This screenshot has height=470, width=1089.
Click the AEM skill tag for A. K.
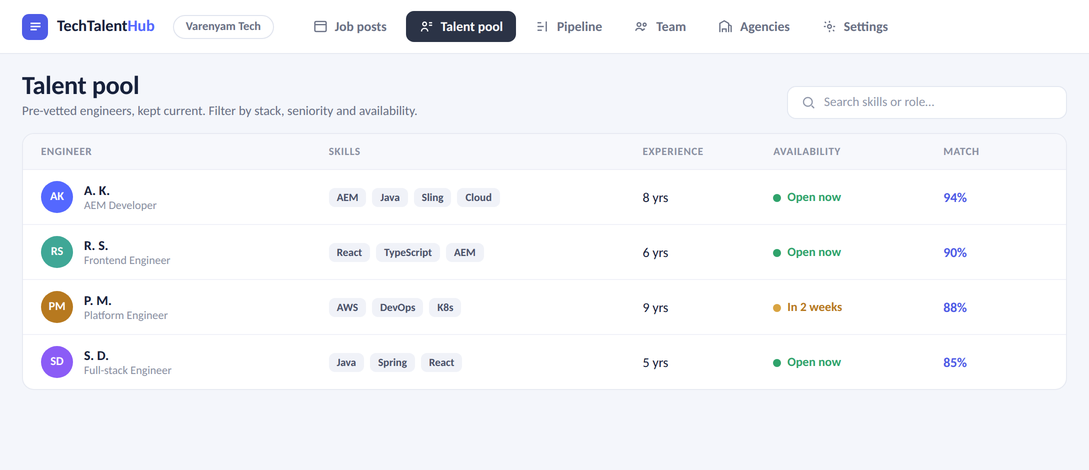[347, 197]
